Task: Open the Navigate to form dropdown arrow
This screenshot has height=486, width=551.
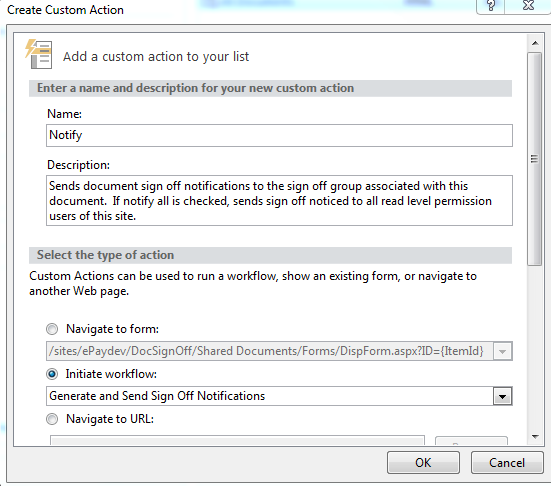Action: point(502,351)
